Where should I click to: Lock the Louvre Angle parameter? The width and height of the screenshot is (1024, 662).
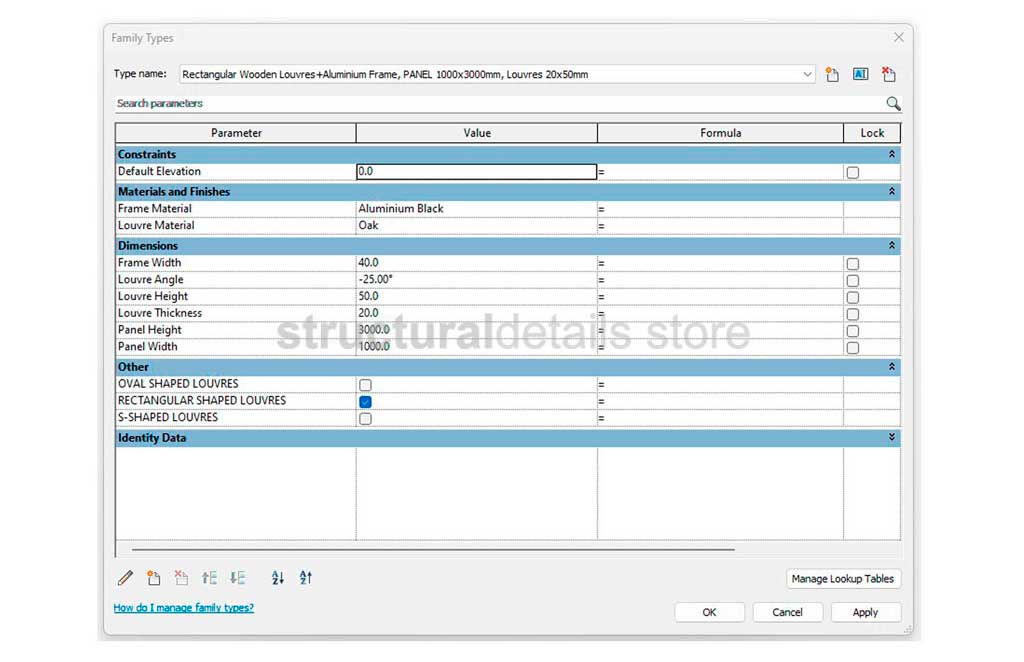[x=853, y=281]
